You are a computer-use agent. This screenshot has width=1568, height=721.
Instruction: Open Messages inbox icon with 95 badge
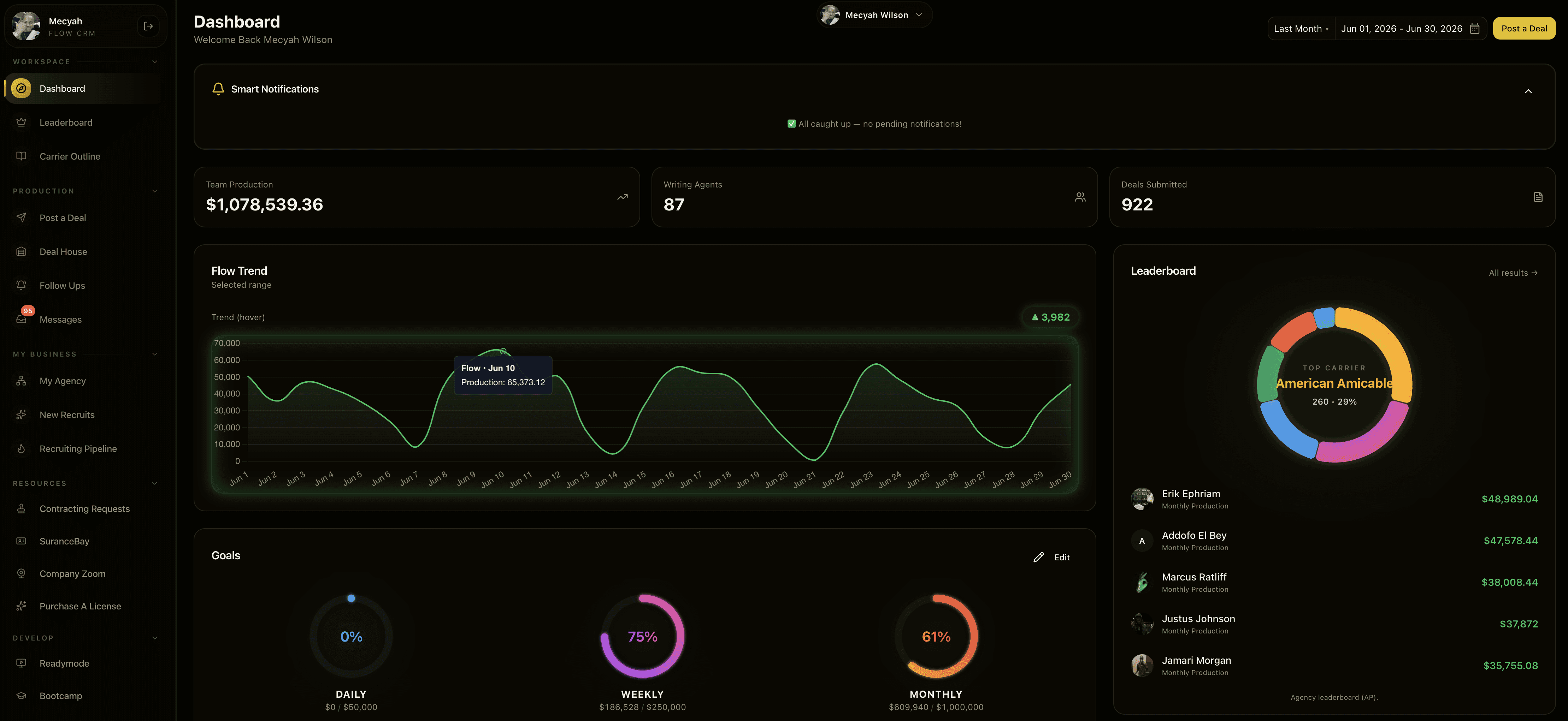tap(21, 319)
